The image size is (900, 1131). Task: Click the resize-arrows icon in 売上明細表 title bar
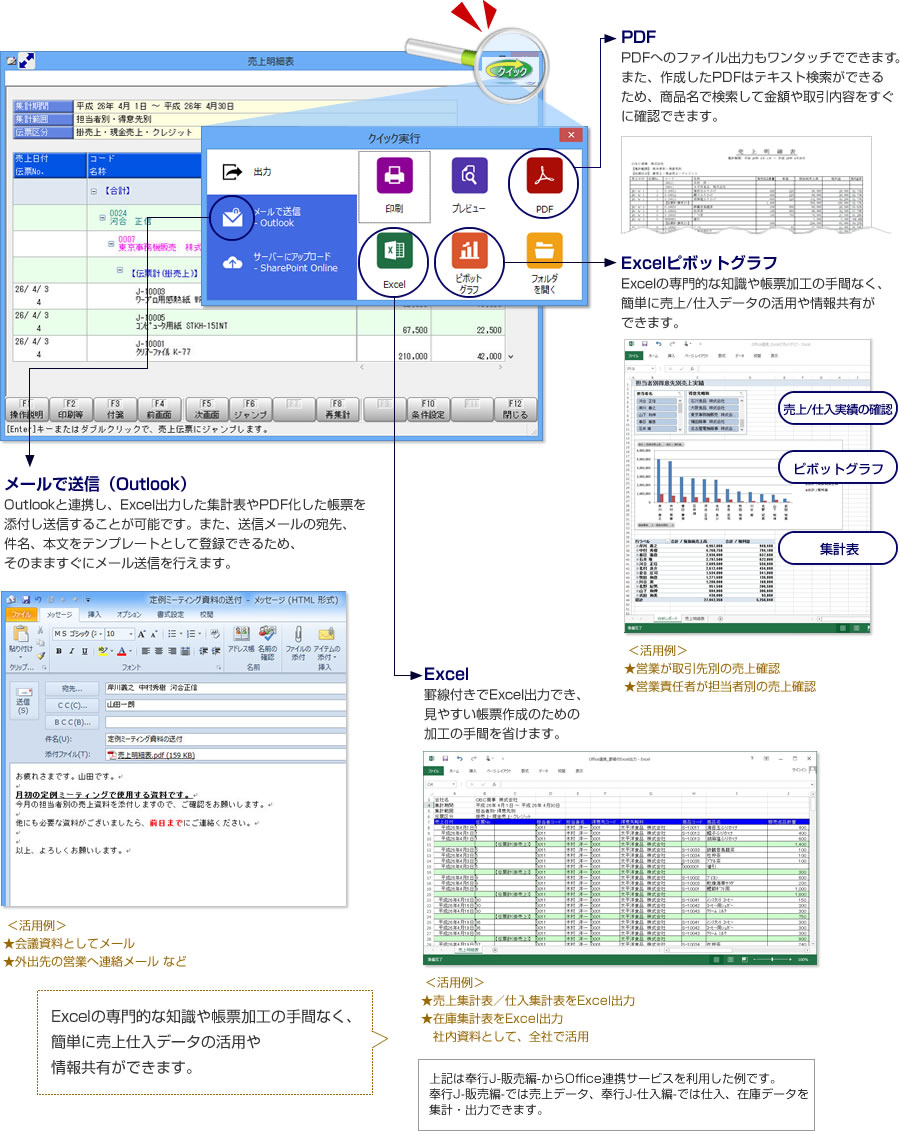point(27,61)
